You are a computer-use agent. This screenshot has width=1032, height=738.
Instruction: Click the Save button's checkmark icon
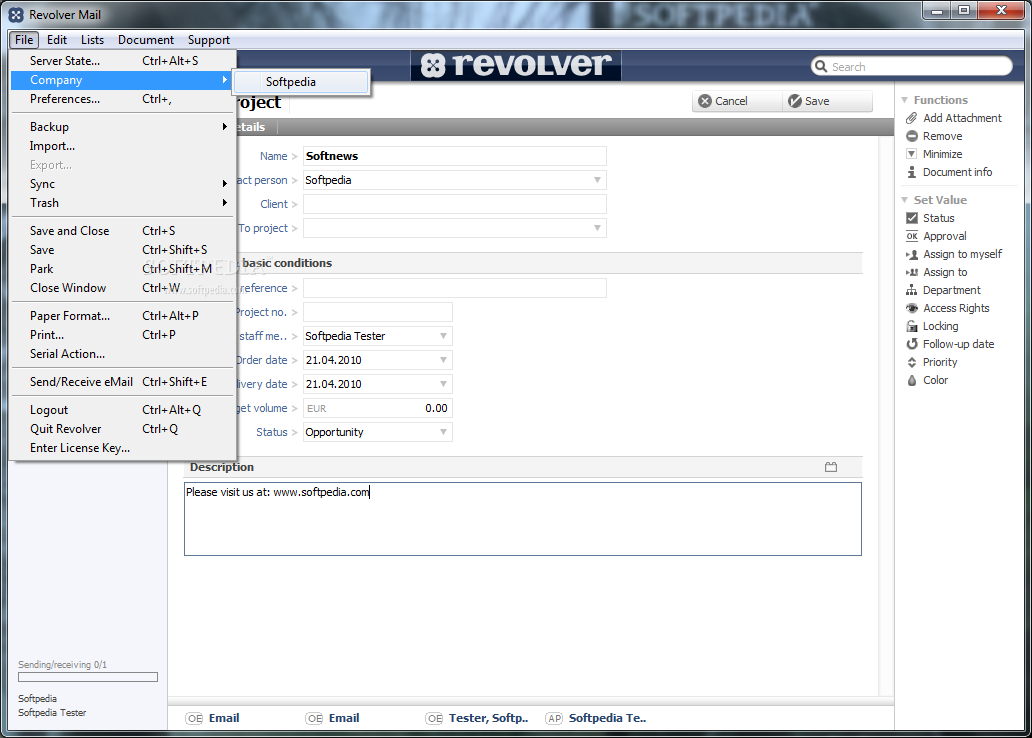(x=794, y=101)
